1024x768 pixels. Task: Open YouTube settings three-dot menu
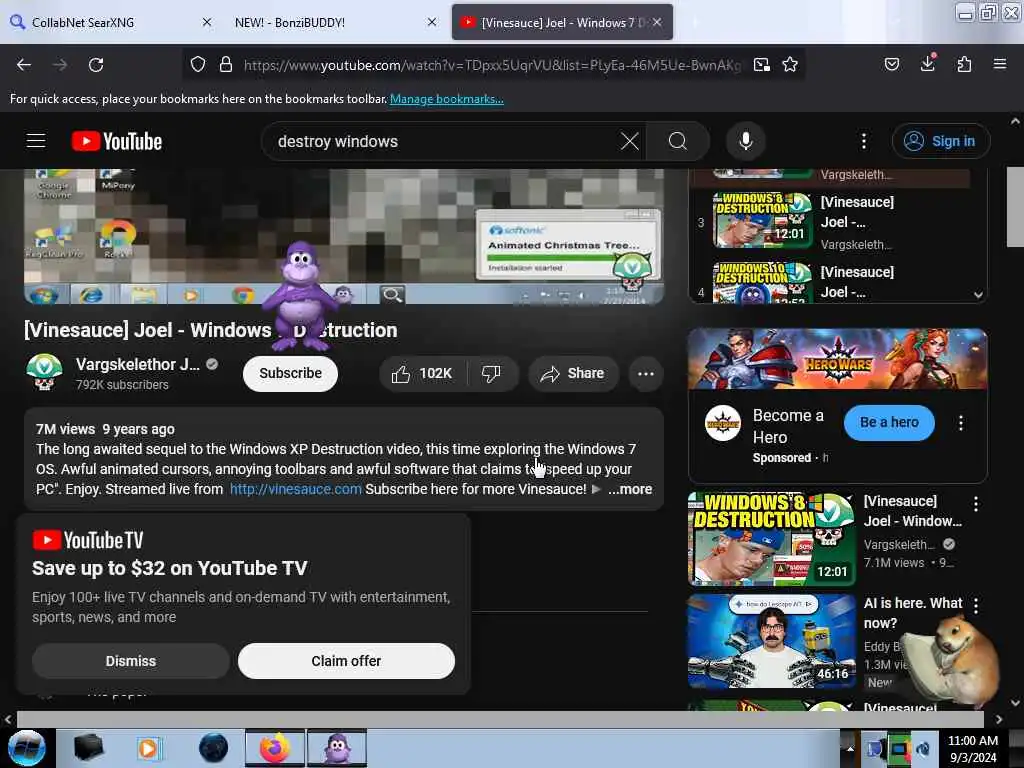[864, 141]
